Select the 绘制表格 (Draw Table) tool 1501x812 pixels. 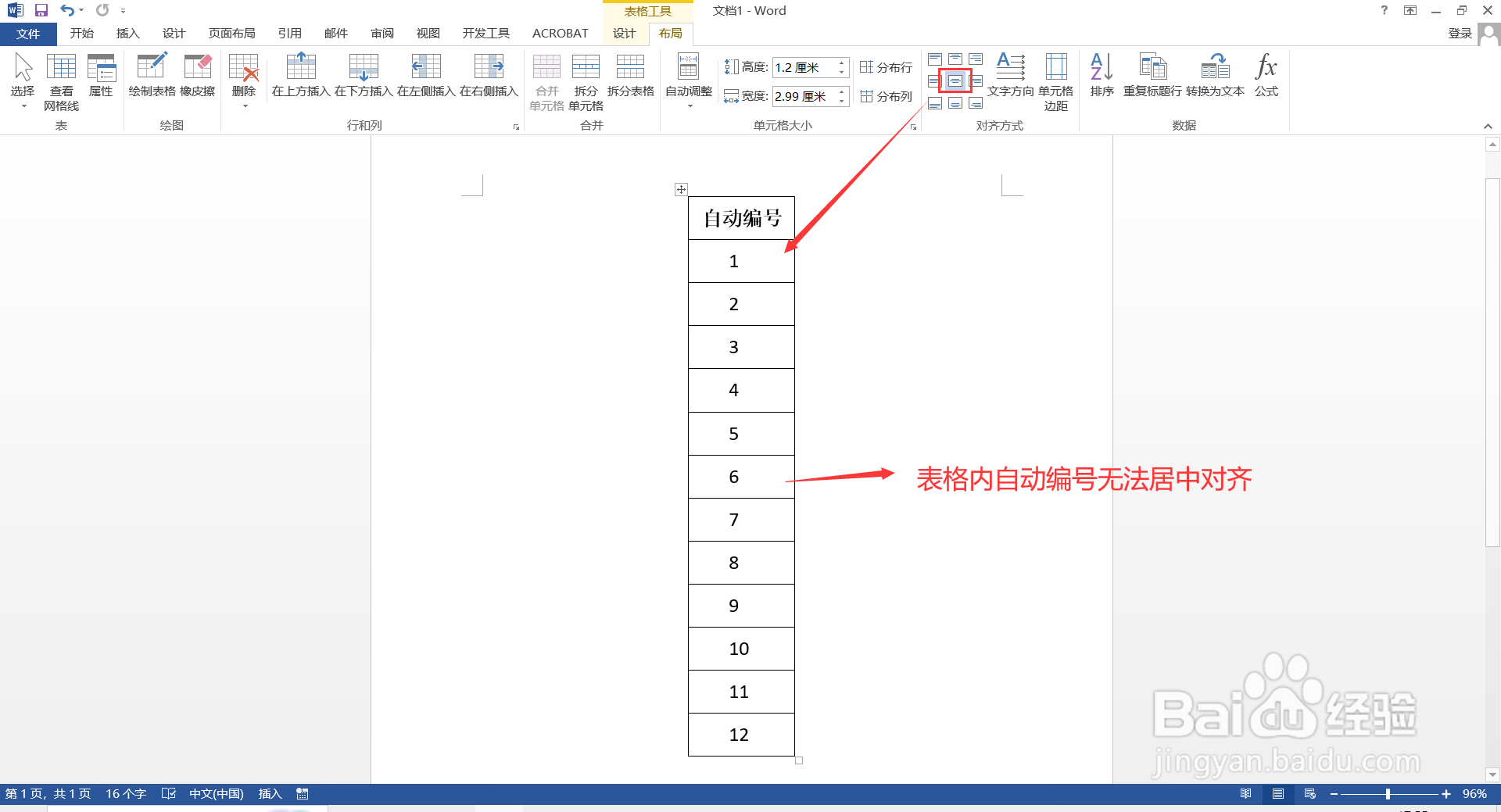(x=151, y=78)
